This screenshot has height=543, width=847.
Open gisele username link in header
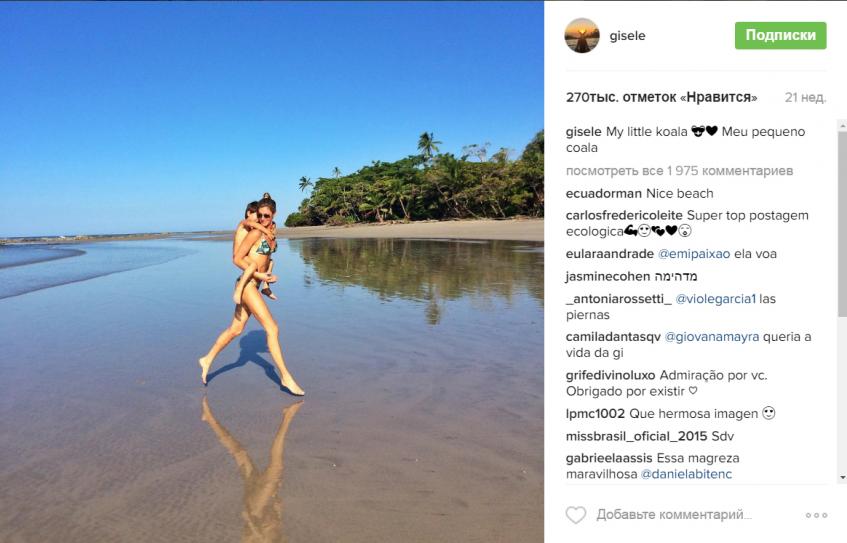[628, 36]
